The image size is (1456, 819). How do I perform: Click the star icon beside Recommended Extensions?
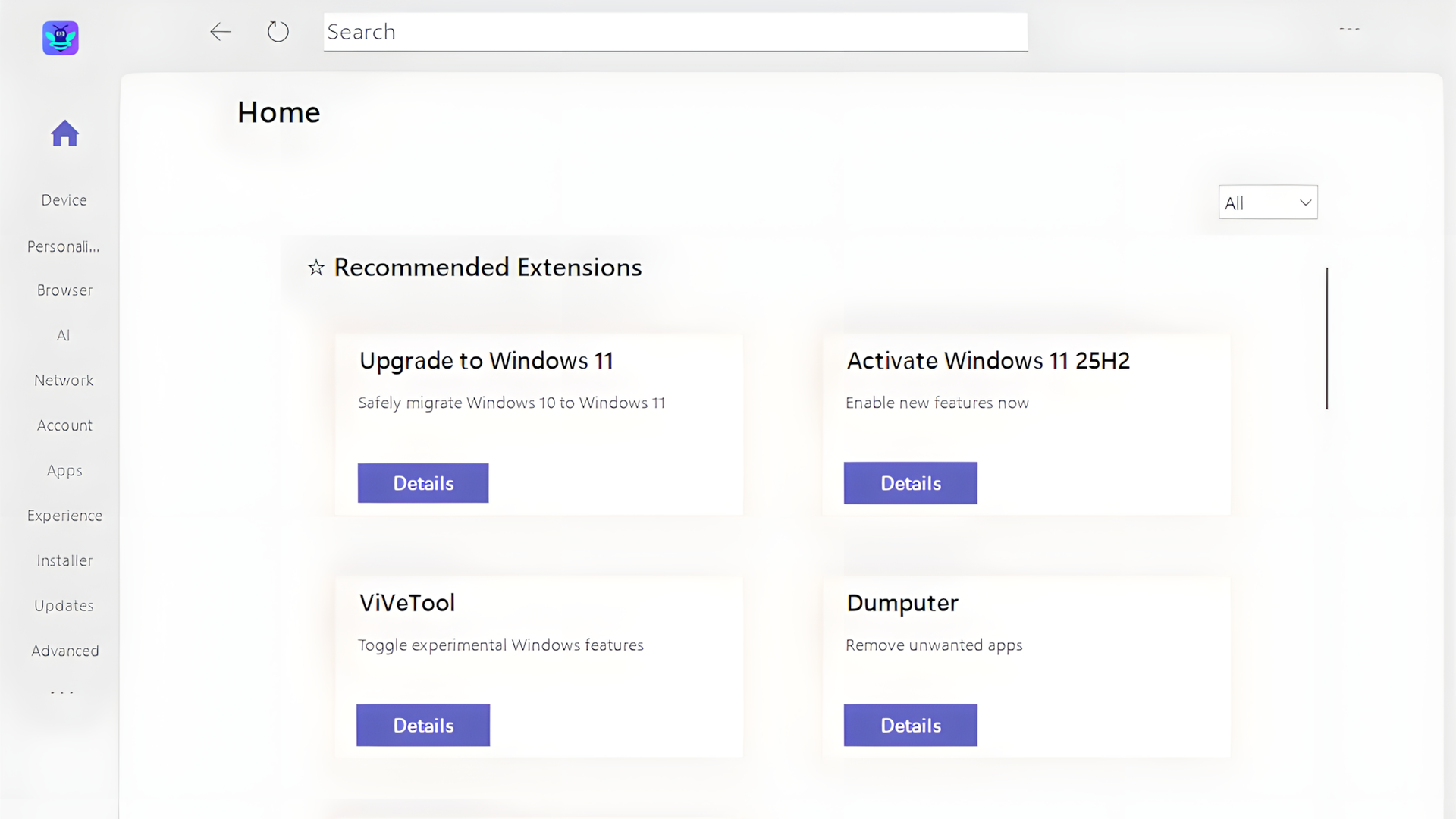315,268
